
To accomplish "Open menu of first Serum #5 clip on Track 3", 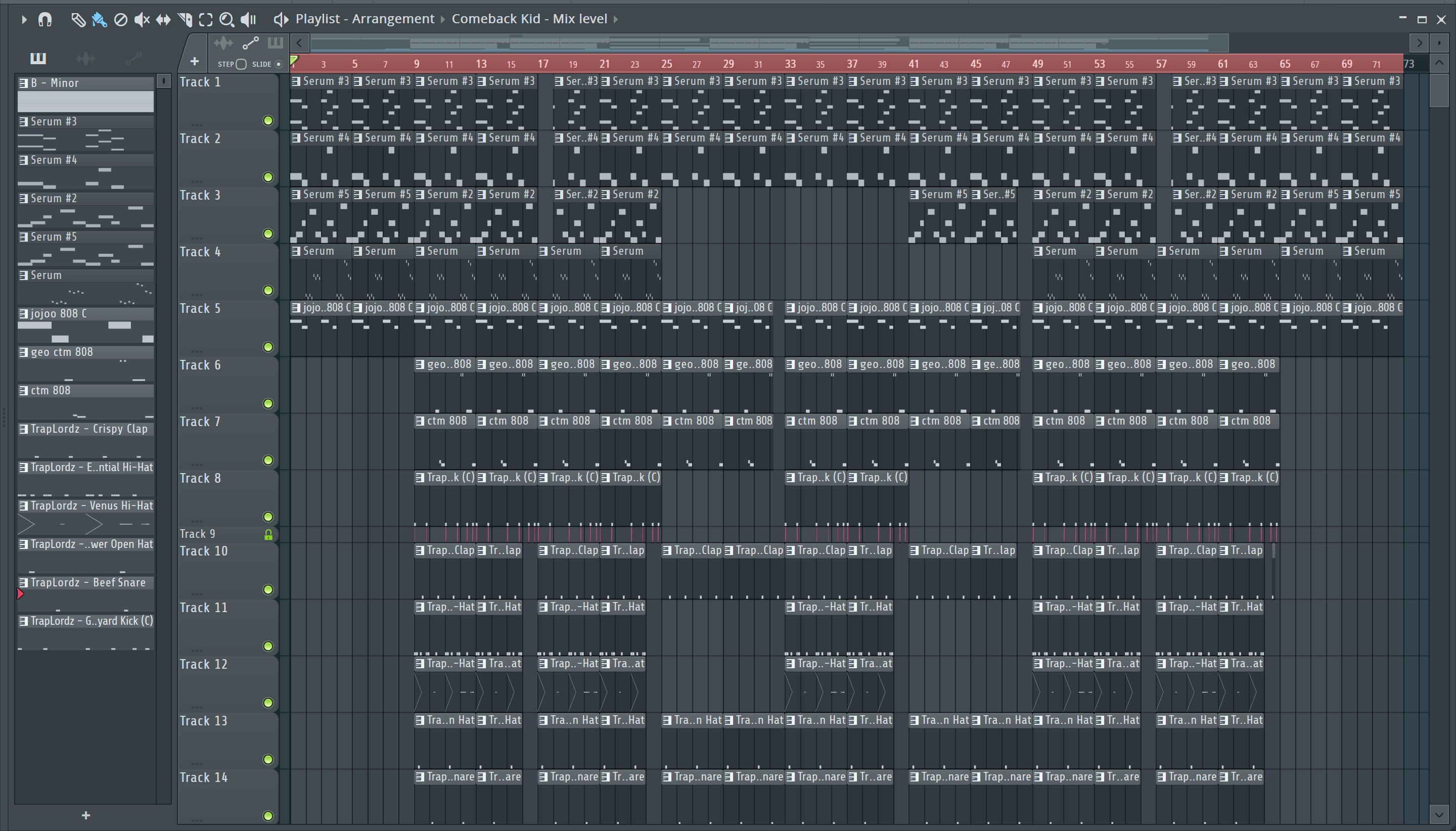I will click(x=296, y=195).
